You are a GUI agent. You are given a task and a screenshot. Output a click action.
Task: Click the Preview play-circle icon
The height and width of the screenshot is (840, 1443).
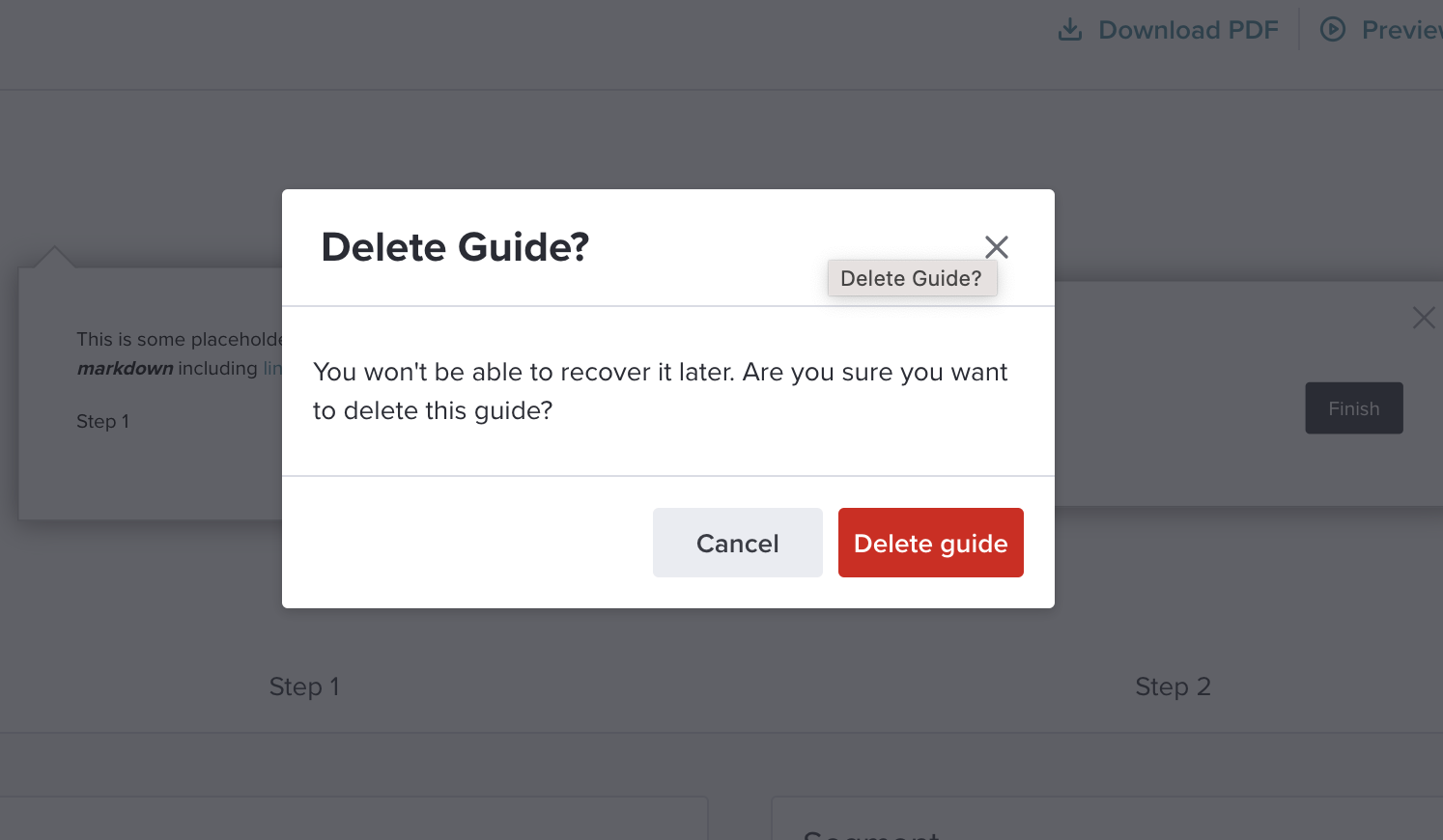(x=1333, y=30)
